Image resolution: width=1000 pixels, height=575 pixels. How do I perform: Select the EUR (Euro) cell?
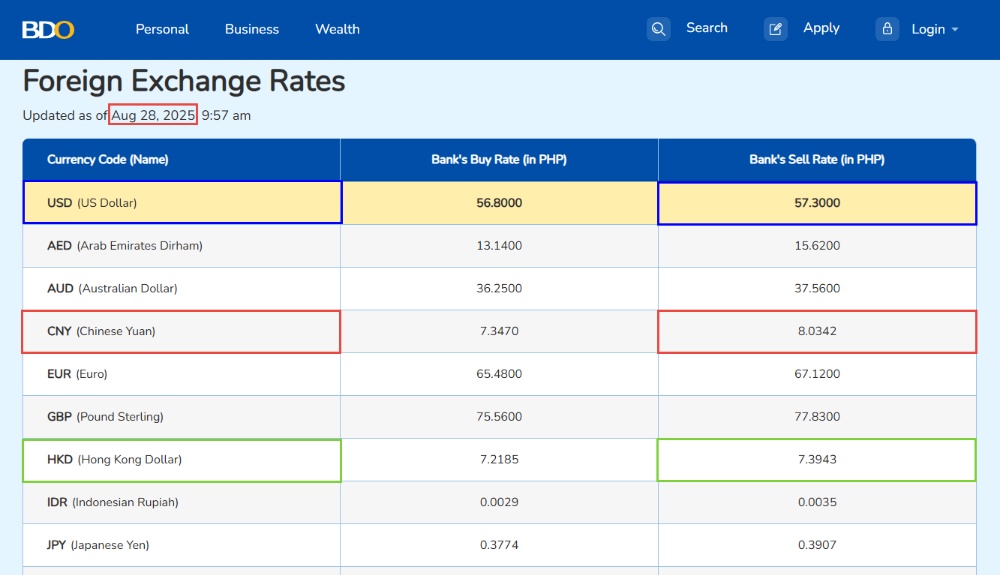click(x=182, y=374)
